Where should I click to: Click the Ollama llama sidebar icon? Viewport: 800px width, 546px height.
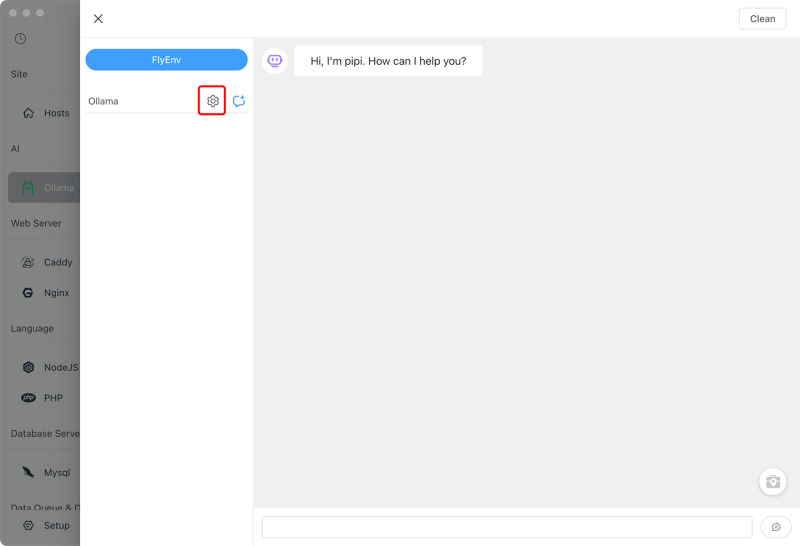28,188
